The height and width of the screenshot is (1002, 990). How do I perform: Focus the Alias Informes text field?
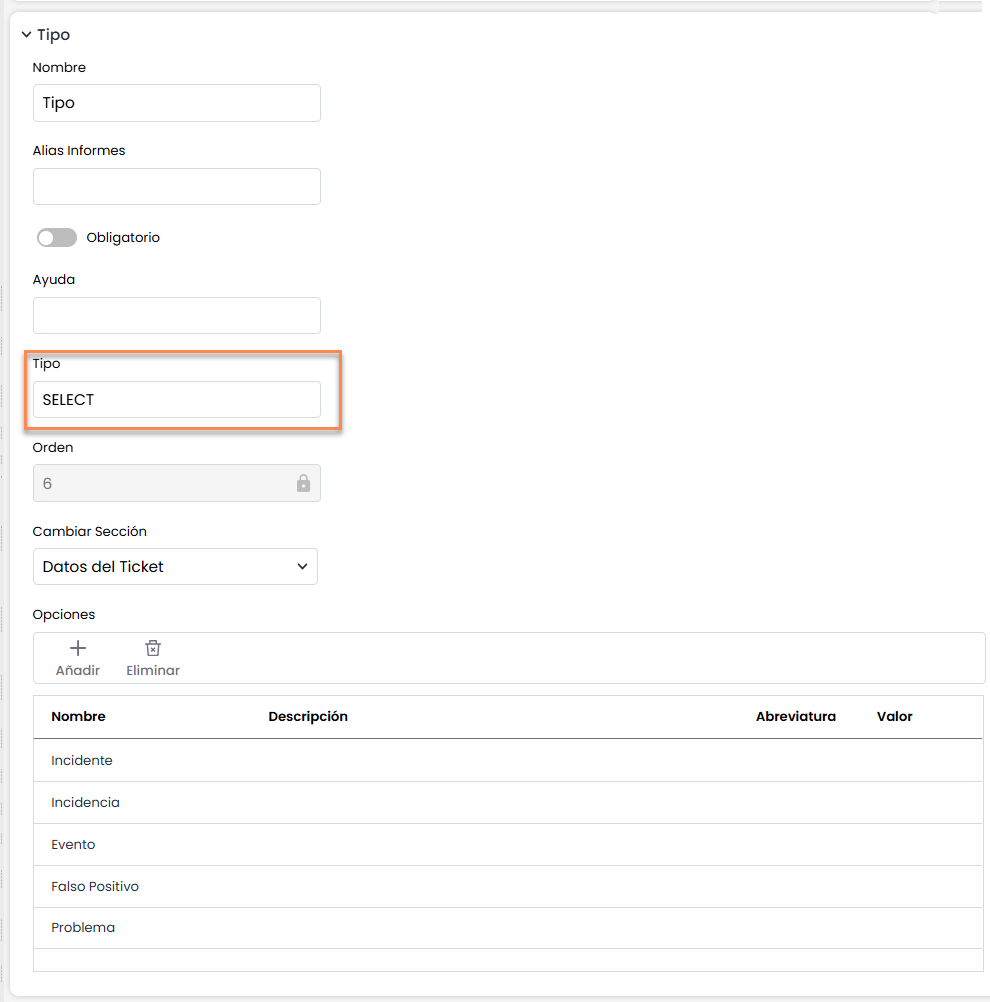pyautogui.click(x=177, y=187)
